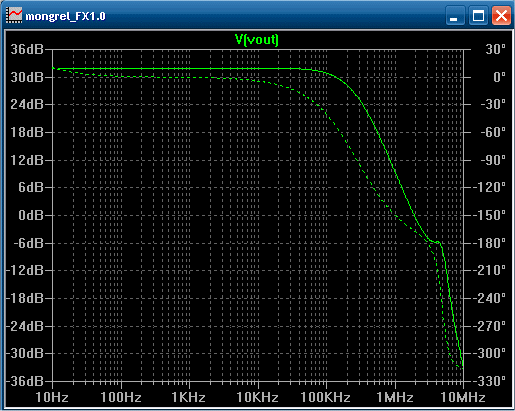Click the 0dB label on magnitude axis
This screenshot has width=515, height=411.
pos(31,215)
